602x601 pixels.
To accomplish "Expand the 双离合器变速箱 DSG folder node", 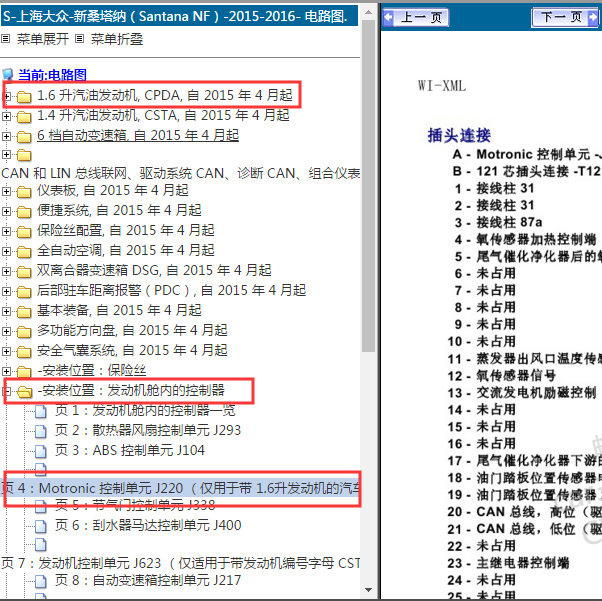I will [6, 271].
